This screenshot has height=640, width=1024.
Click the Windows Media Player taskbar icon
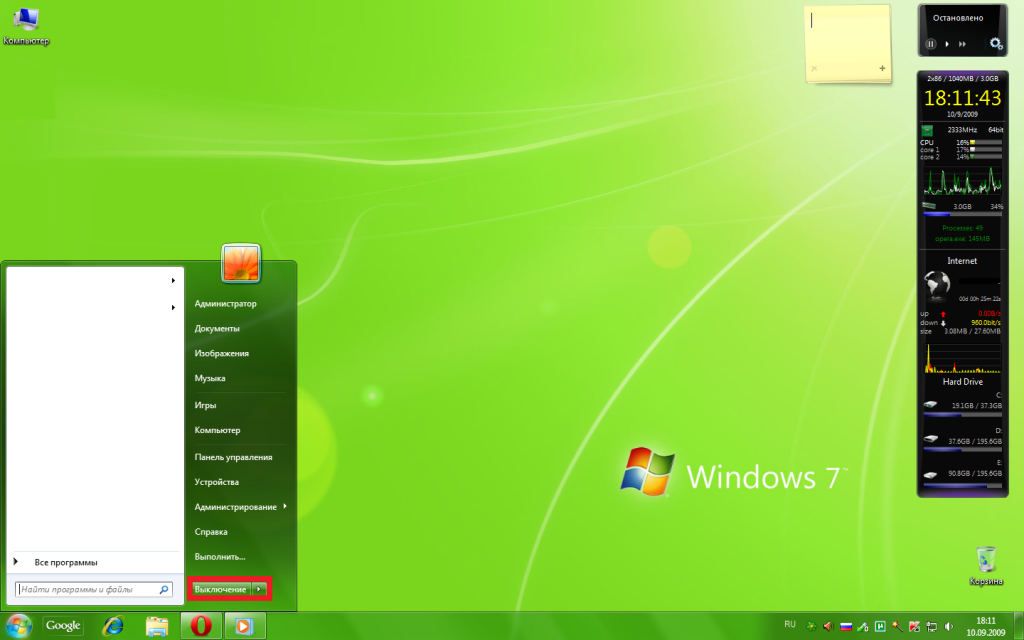241,626
